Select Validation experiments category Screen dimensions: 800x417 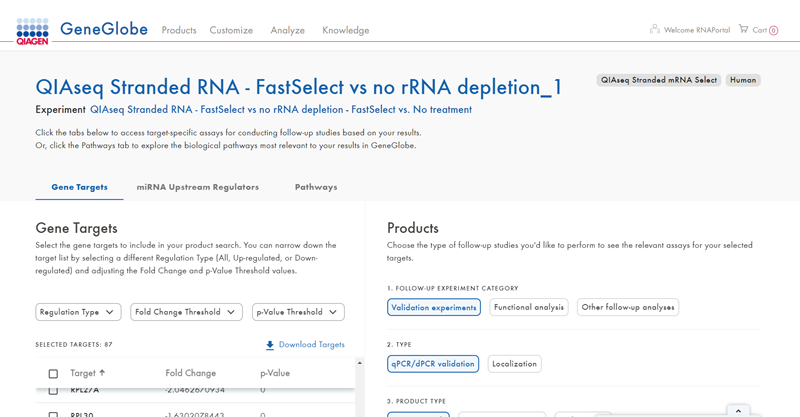tap(434, 307)
